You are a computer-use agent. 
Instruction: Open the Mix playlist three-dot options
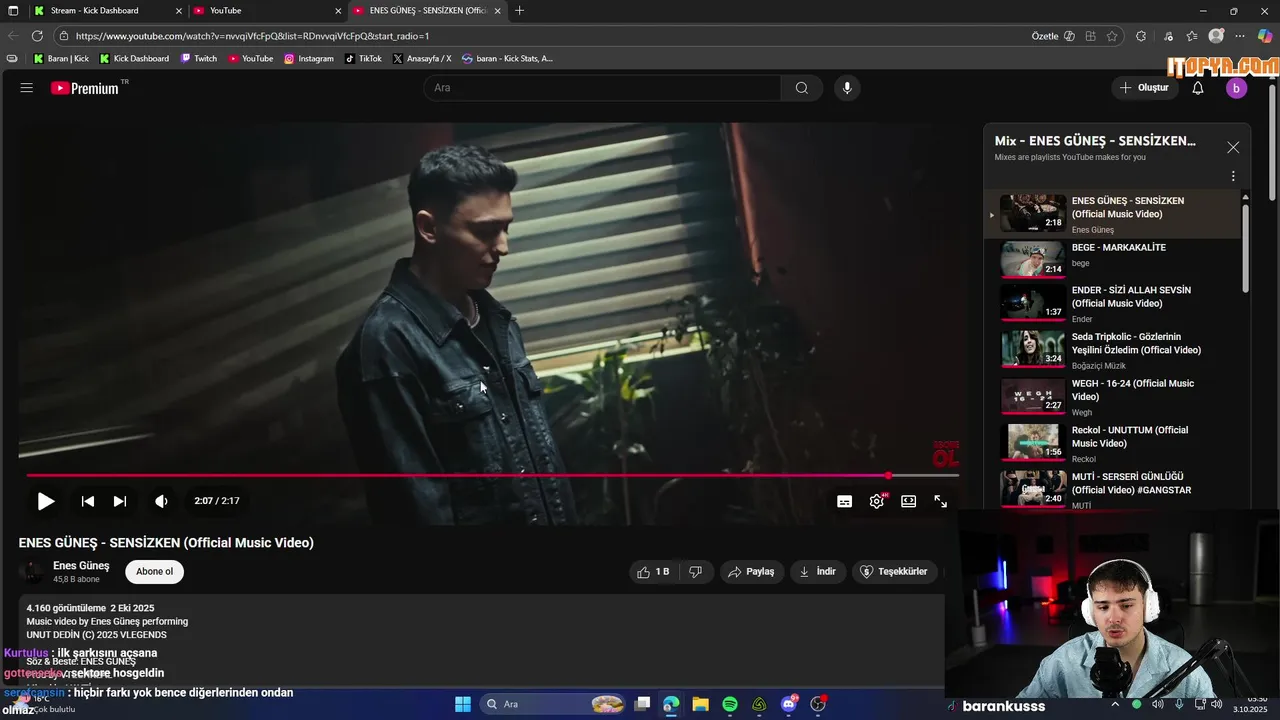(1233, 176)
